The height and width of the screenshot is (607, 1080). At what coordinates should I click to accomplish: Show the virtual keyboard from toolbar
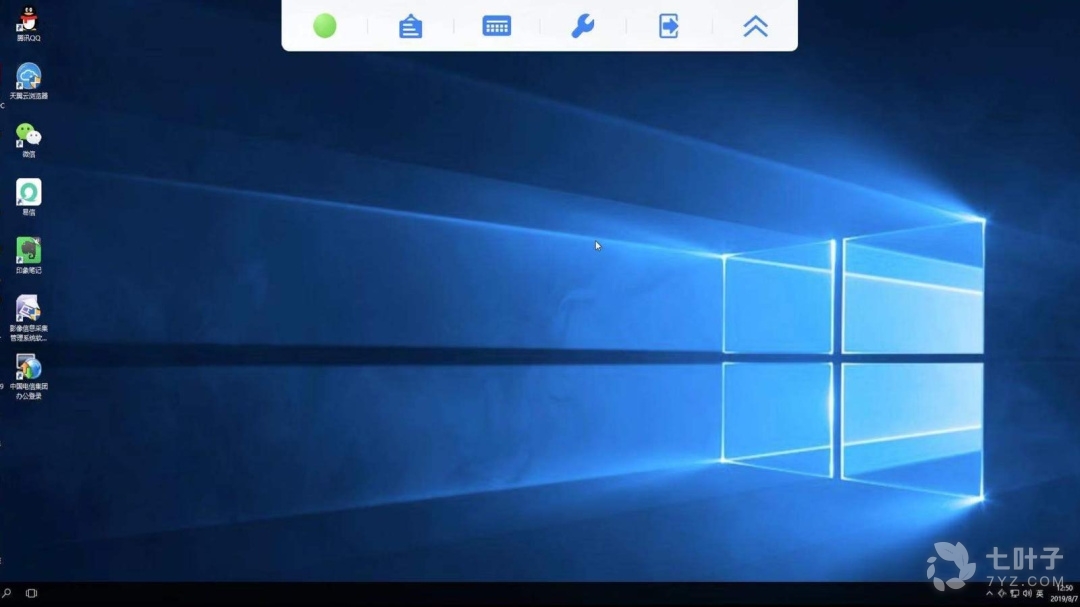tap(497, 26)
